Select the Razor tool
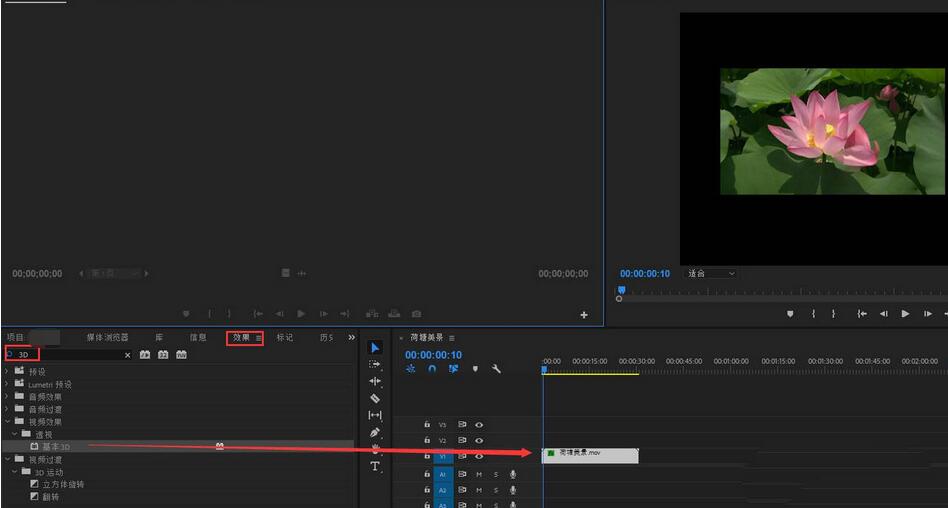This screenshot has height=508, width=948. point(375,399)
